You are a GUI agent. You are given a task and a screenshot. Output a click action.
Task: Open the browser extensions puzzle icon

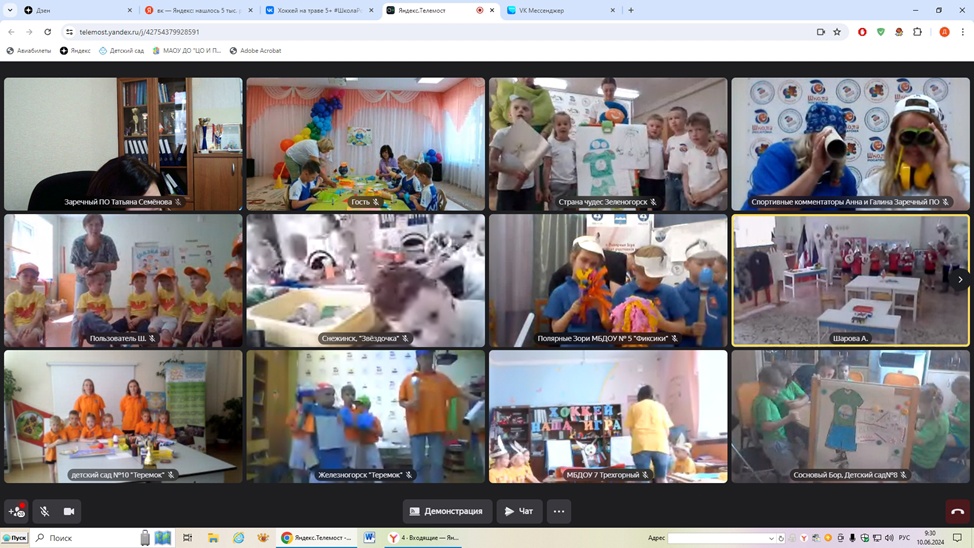917,32
